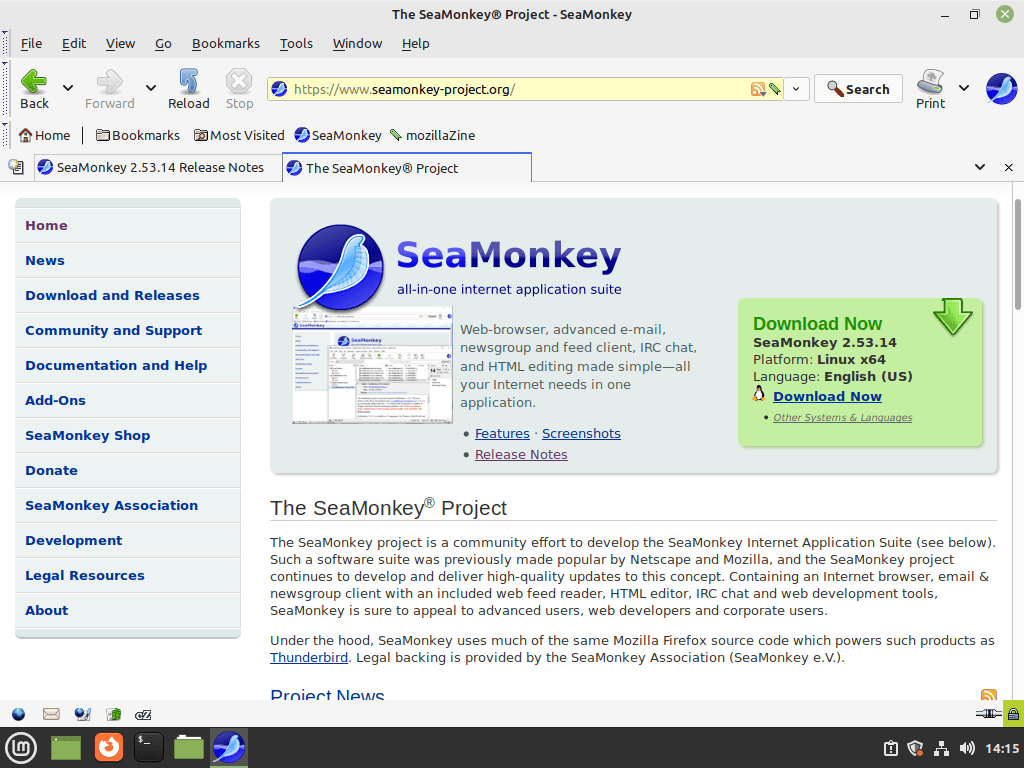Click the Forward arrow button
The width and height of the screenshot is (1024, 768).
coord(110,89)
